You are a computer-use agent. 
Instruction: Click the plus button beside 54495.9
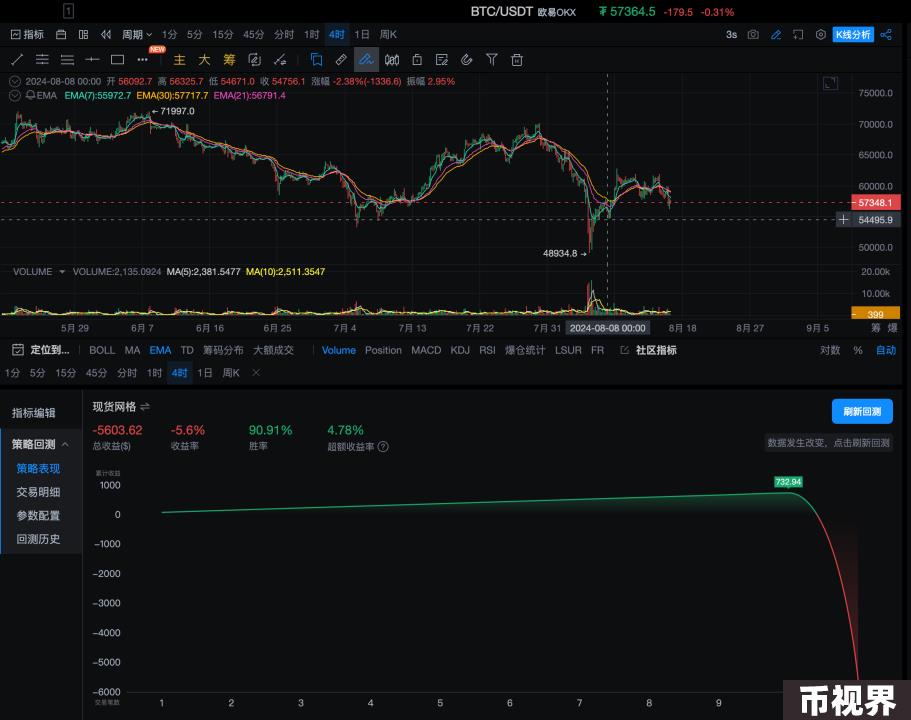pyautogui.click(x=844, y=219)
